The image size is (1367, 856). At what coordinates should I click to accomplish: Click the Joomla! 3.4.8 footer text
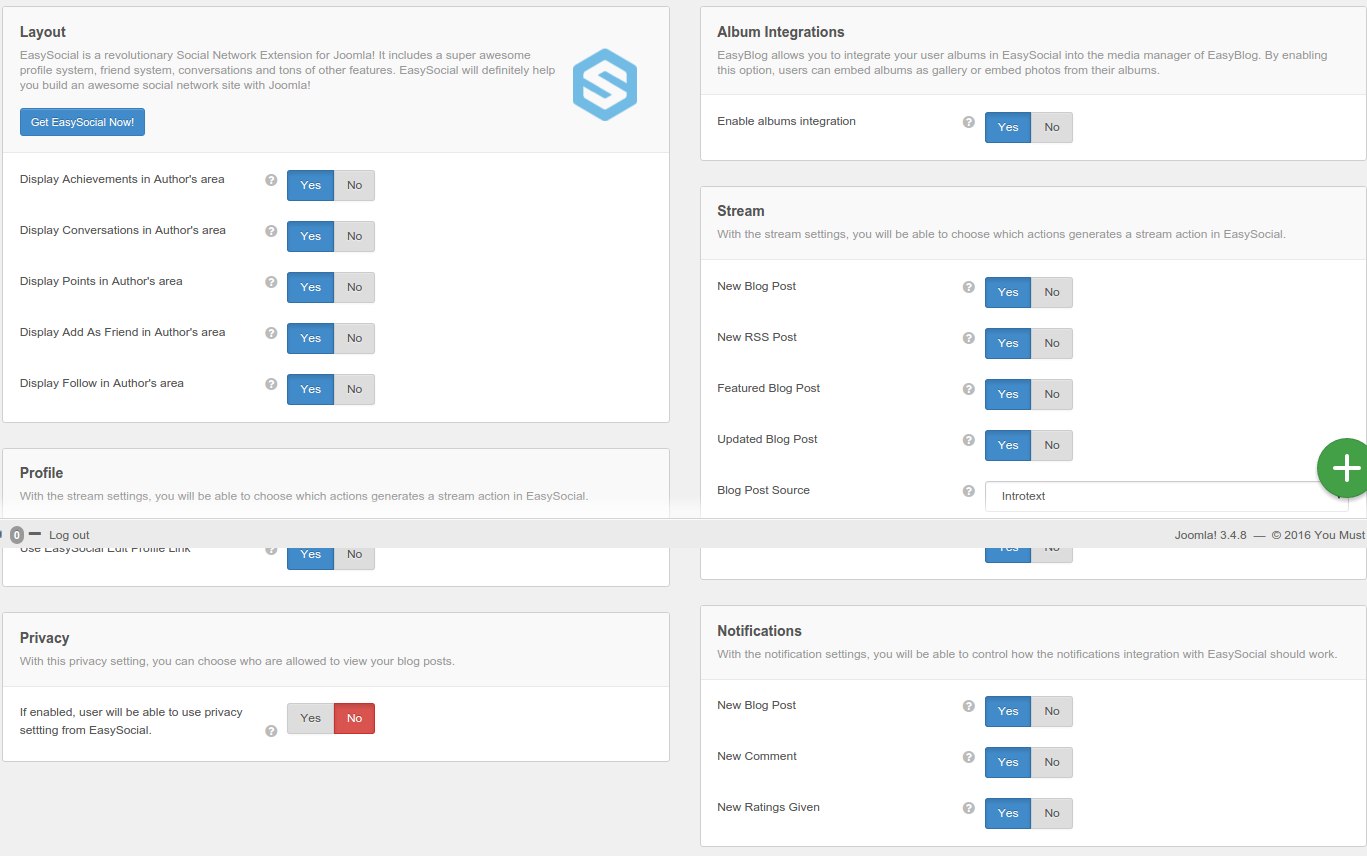click(x=1210, y=535)
